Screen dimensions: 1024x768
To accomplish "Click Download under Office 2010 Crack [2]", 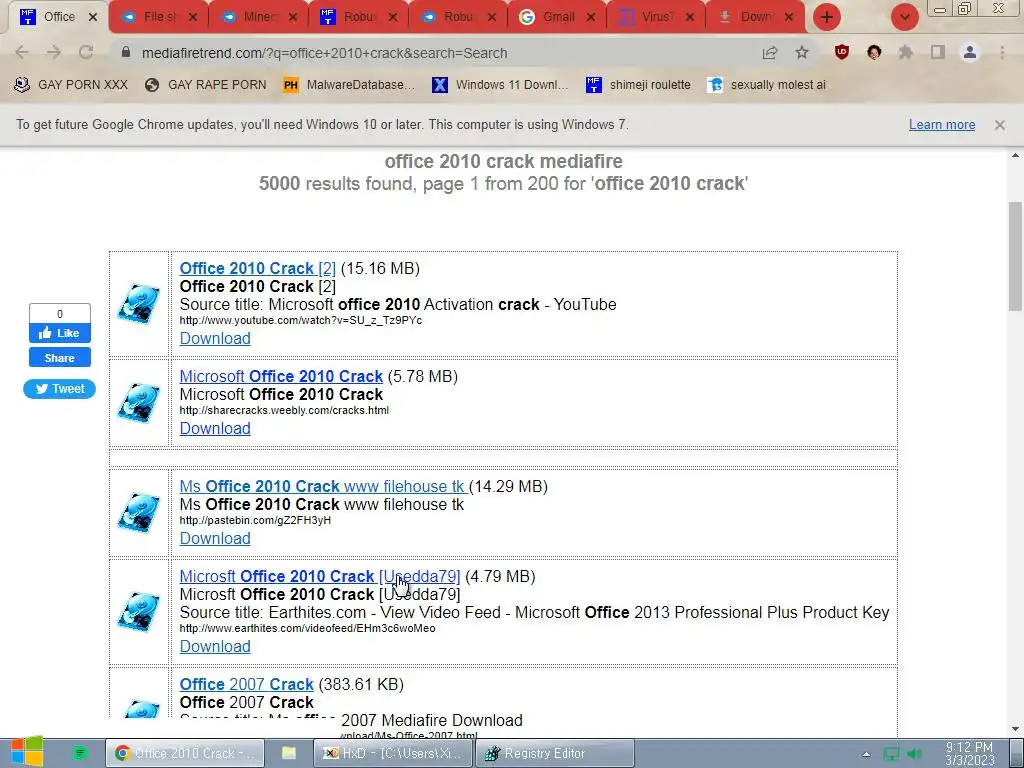I will (x=215, y=338).
